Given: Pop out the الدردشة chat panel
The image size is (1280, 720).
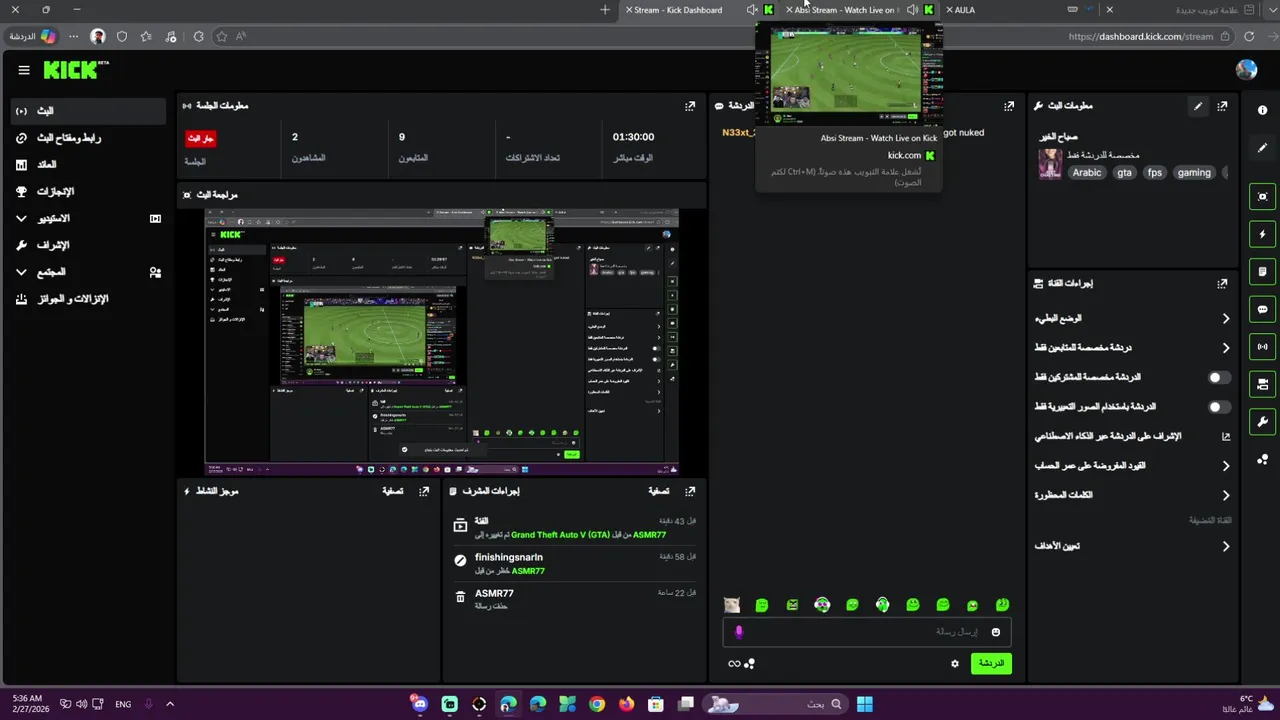Looking at the screenshot, I should click(x=1009, y=106).
